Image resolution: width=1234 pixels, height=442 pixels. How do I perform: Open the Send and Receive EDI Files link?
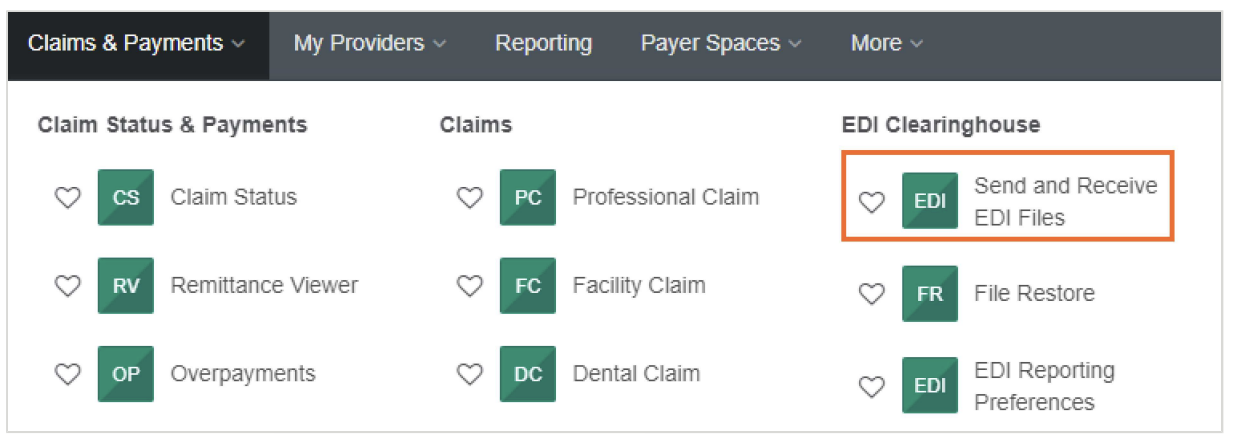pos(1065,201)
